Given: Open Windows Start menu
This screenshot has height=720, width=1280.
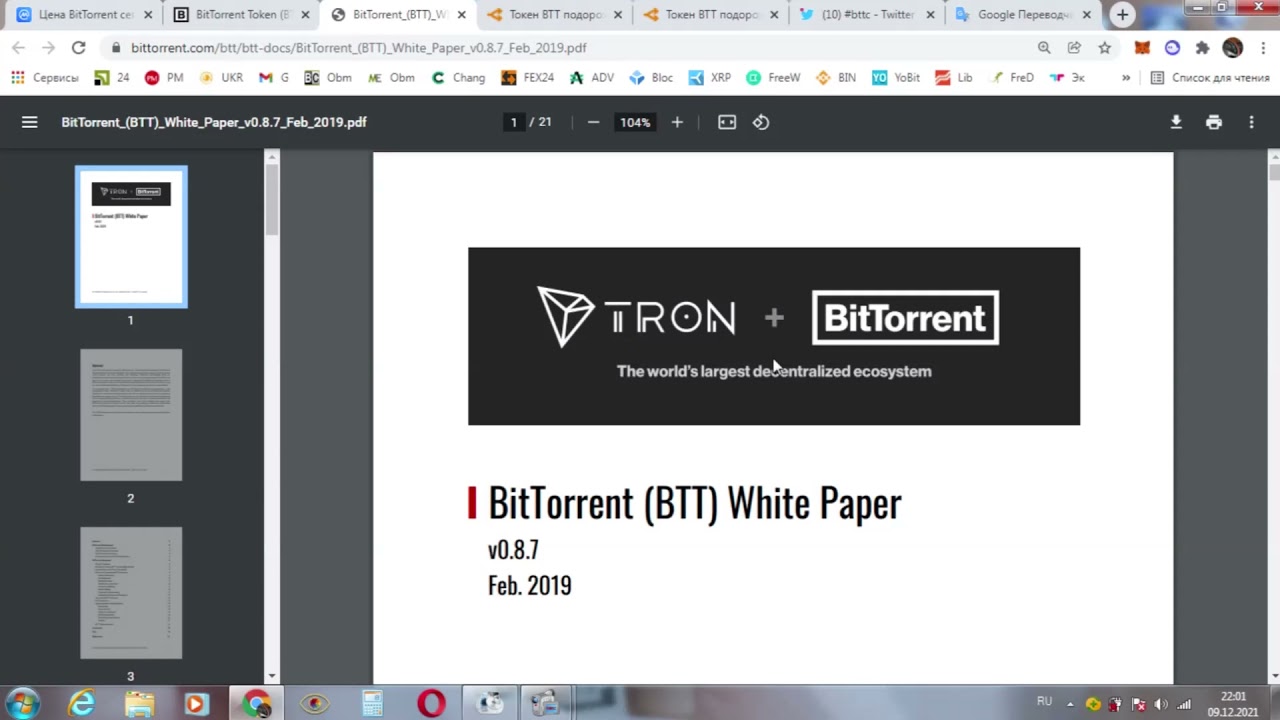Looking at the screenshot, I should point(23,703).
